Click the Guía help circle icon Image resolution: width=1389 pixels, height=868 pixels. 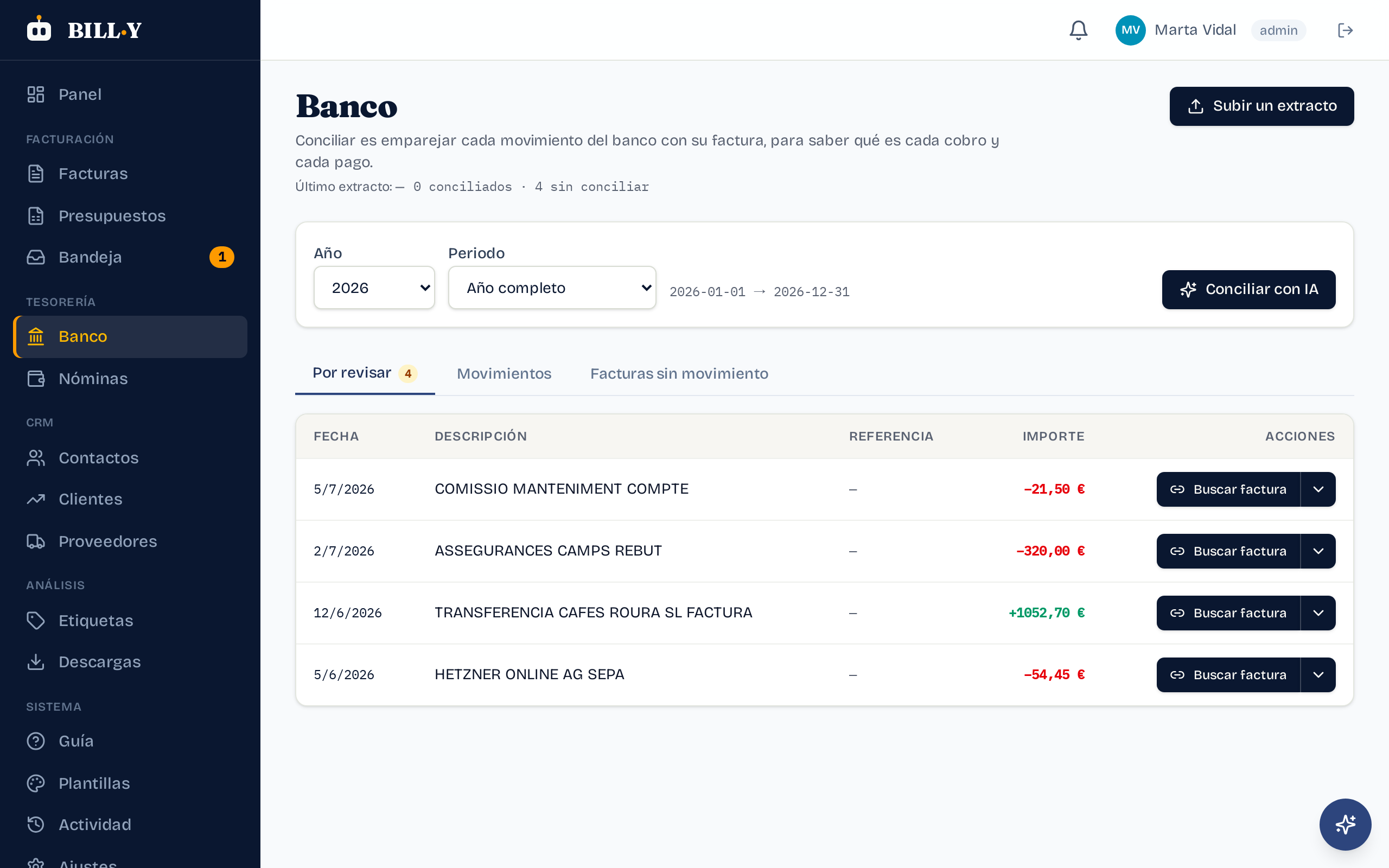tap(36, 741)
